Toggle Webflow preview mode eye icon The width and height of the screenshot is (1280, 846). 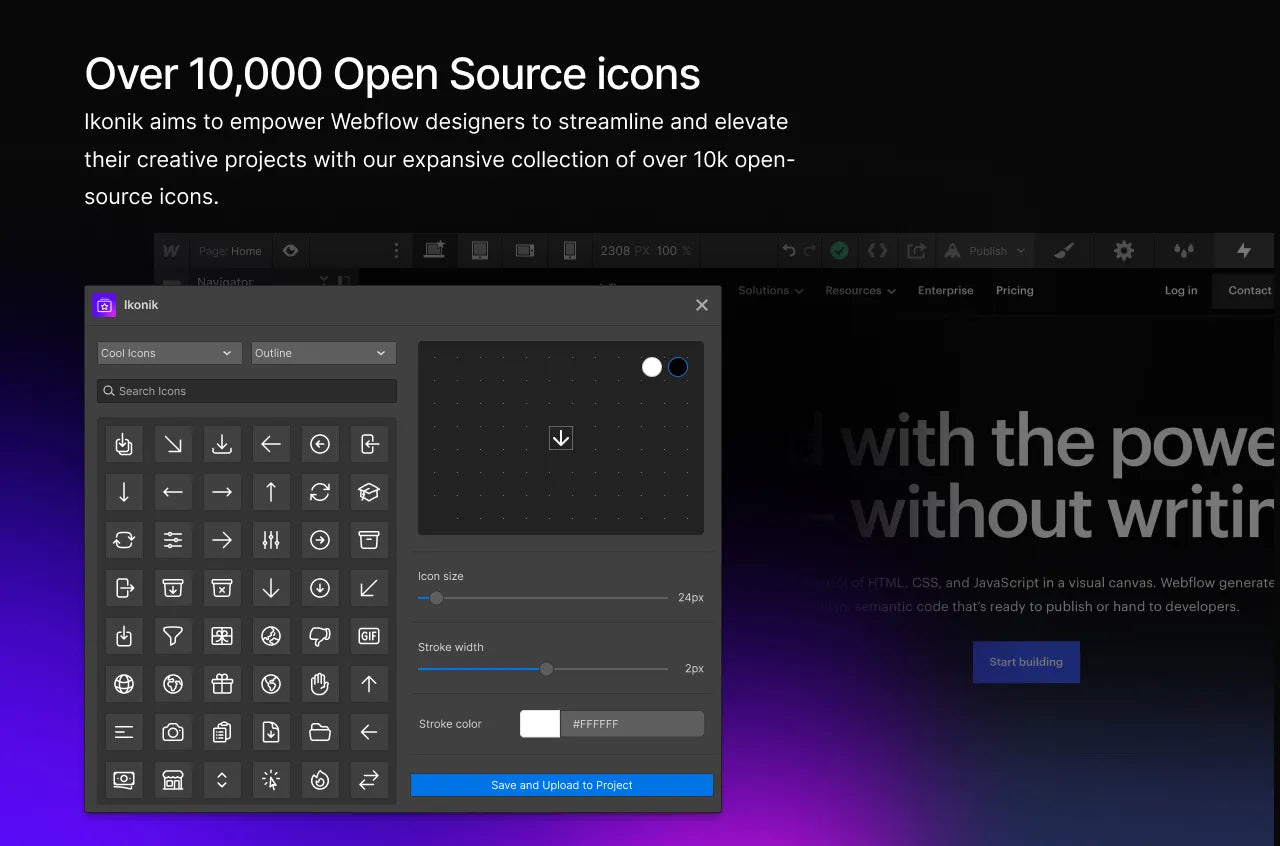(x=291, y=250)
